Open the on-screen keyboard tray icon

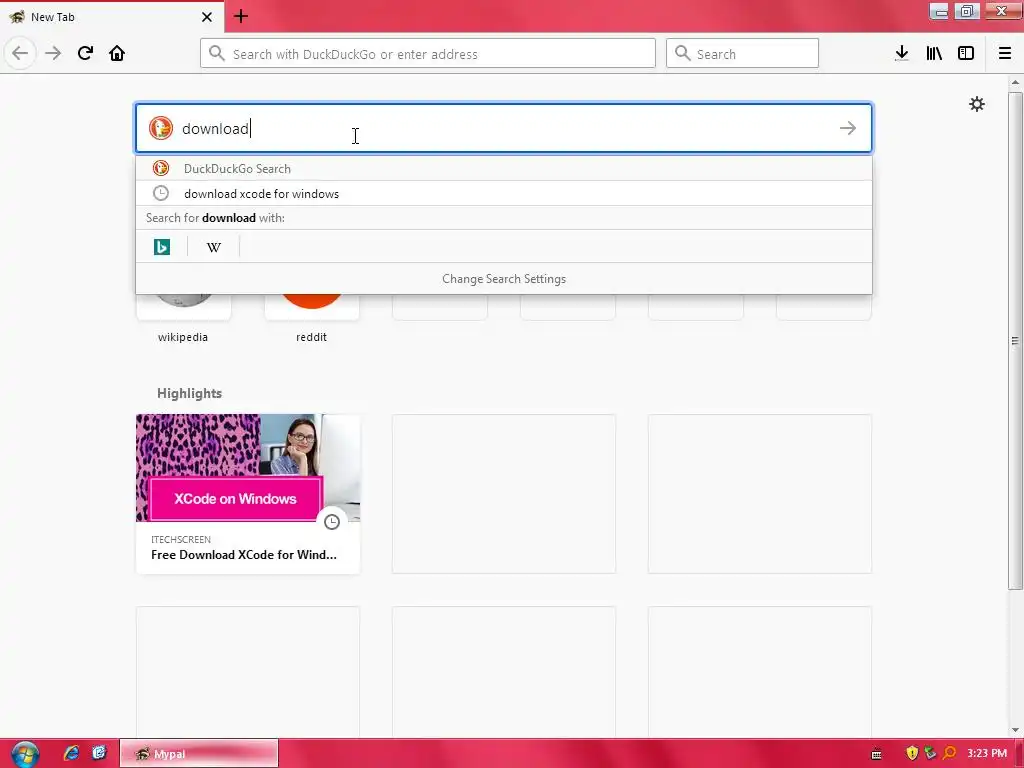876,754
